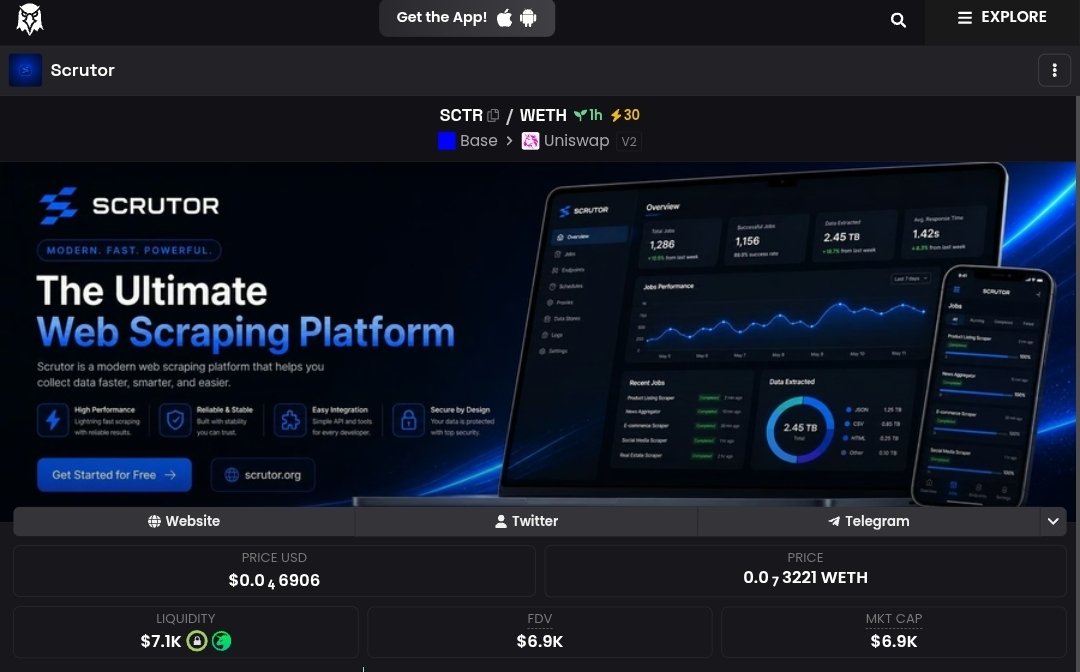This screenshot has width=1080, height=672.
Task: Click the paper plane Telegram icon
Action: click(834, 522)
